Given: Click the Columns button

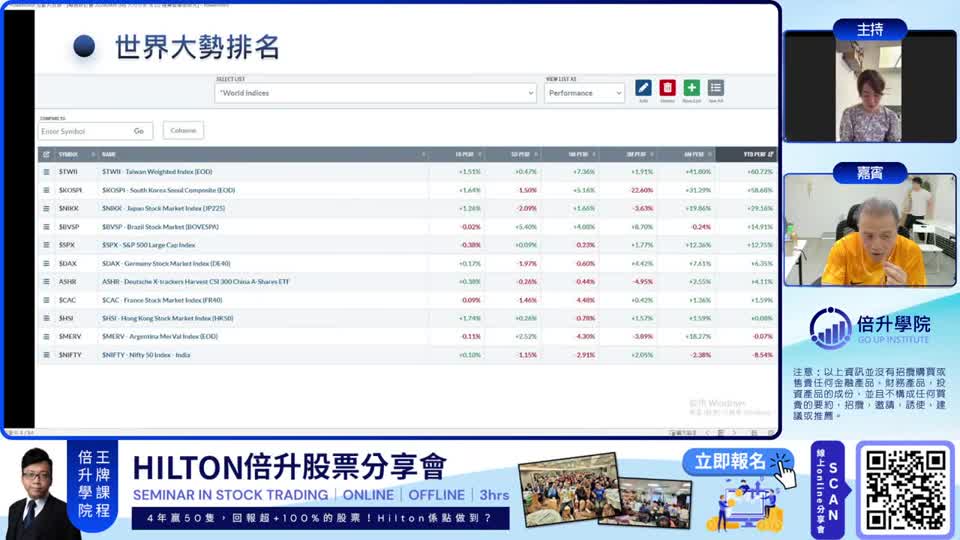Looking at the screenshot, I should tap(183, 130).
